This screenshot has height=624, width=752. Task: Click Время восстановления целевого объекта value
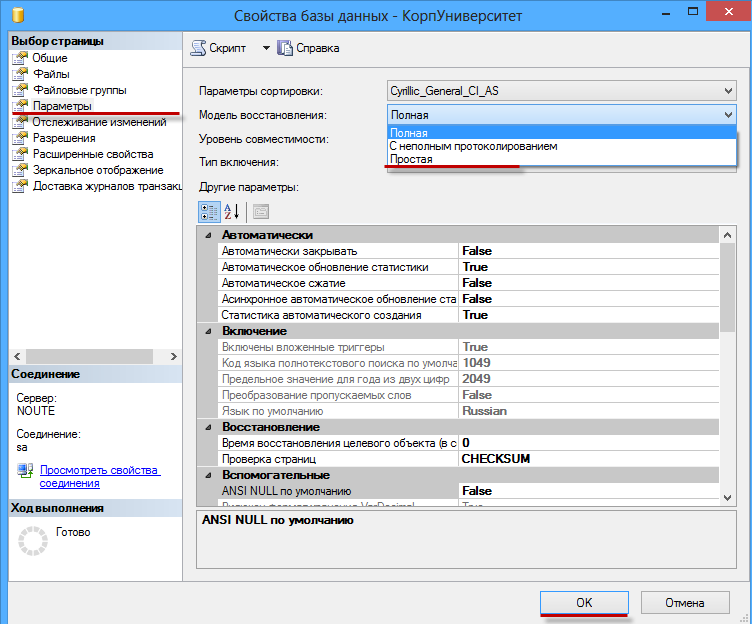click(x=588, y=443)
